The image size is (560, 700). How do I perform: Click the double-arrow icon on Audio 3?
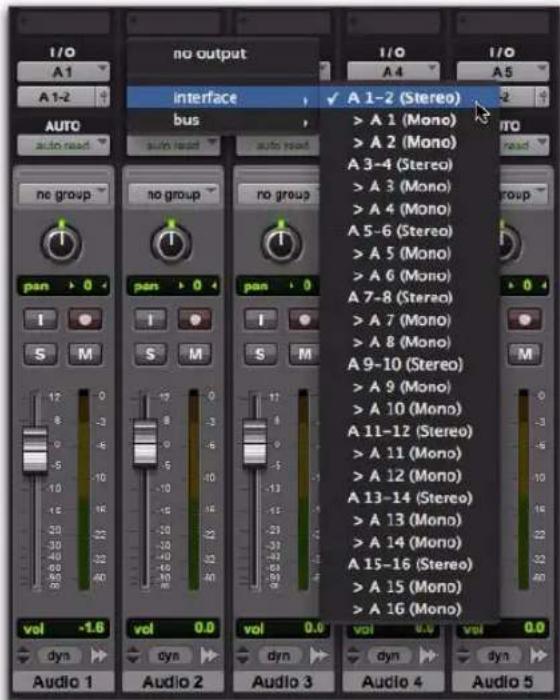pyautogui.click(x=319, y=655)
